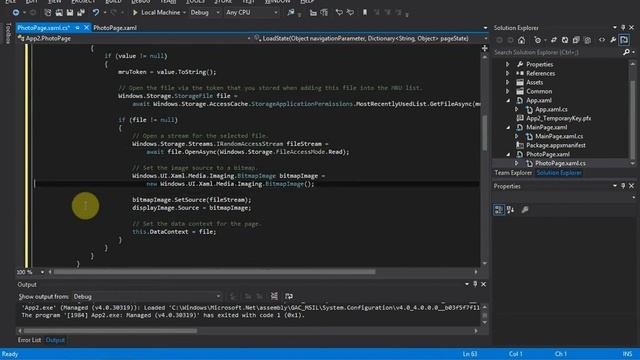Expand the Common folder
The height and width of the screenshot is (360, 640).
click(x=507, y=91)
